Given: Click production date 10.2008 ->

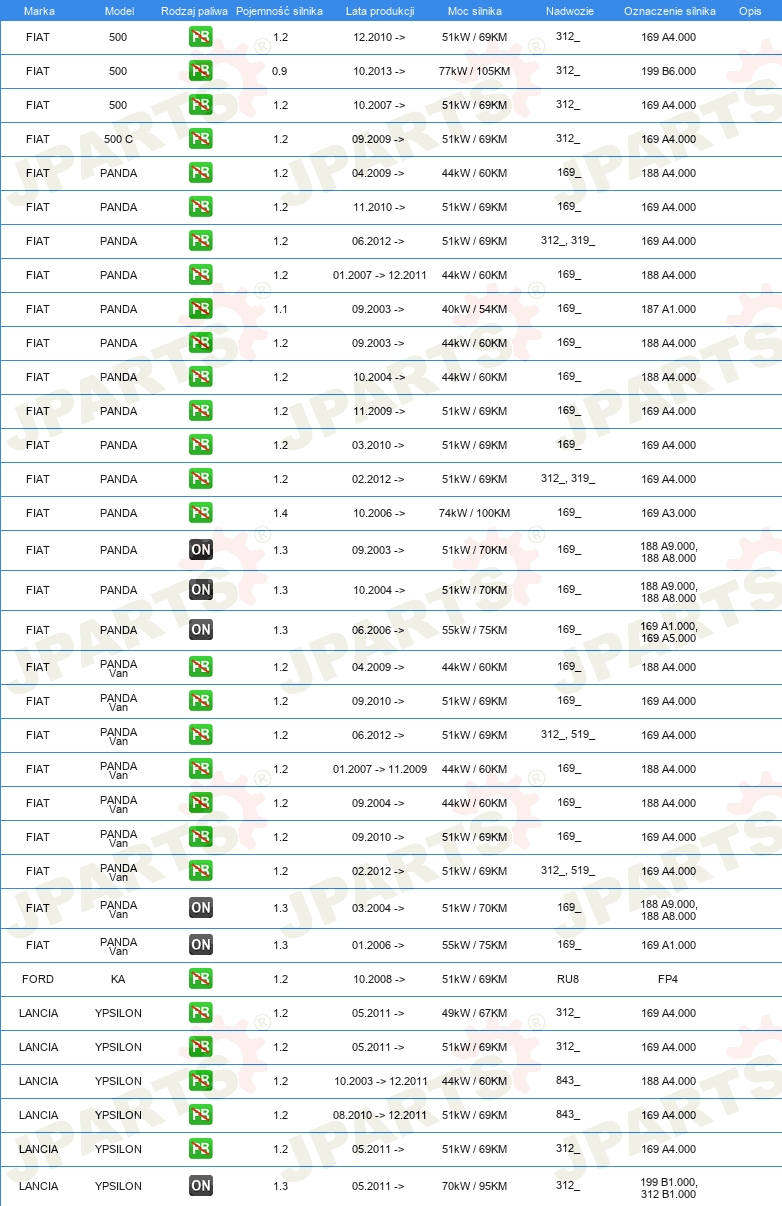Looking at the screenshot, I should (x=379, y=979).
